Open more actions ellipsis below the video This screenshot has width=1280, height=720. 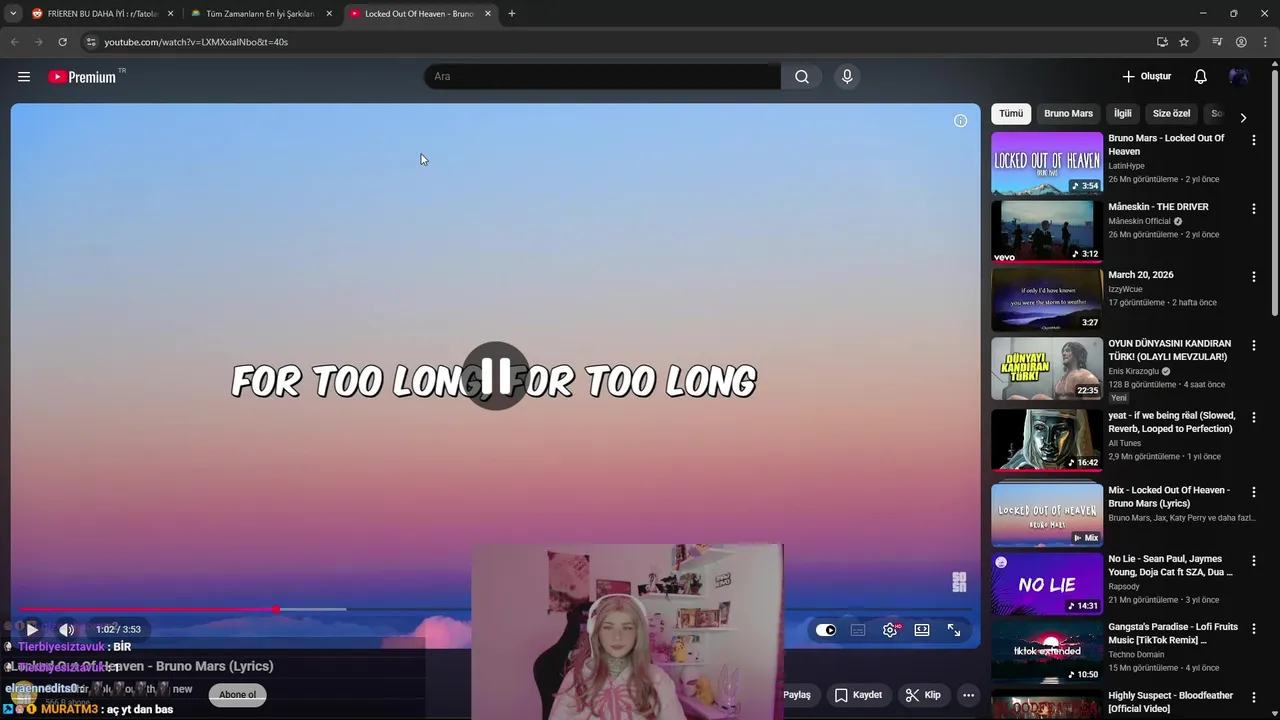coord(968,695)
